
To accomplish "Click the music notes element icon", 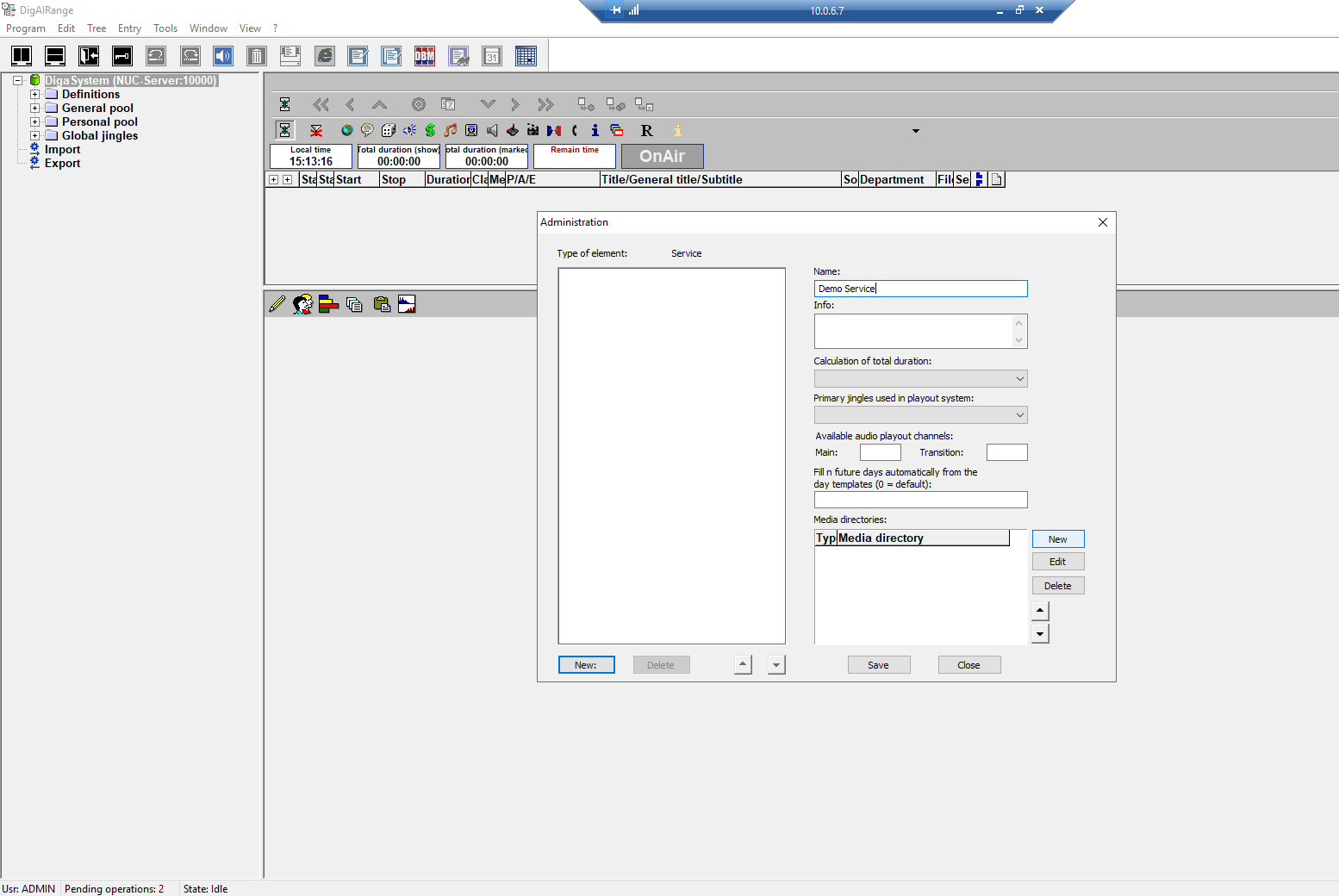I will (x=451, y=130).
